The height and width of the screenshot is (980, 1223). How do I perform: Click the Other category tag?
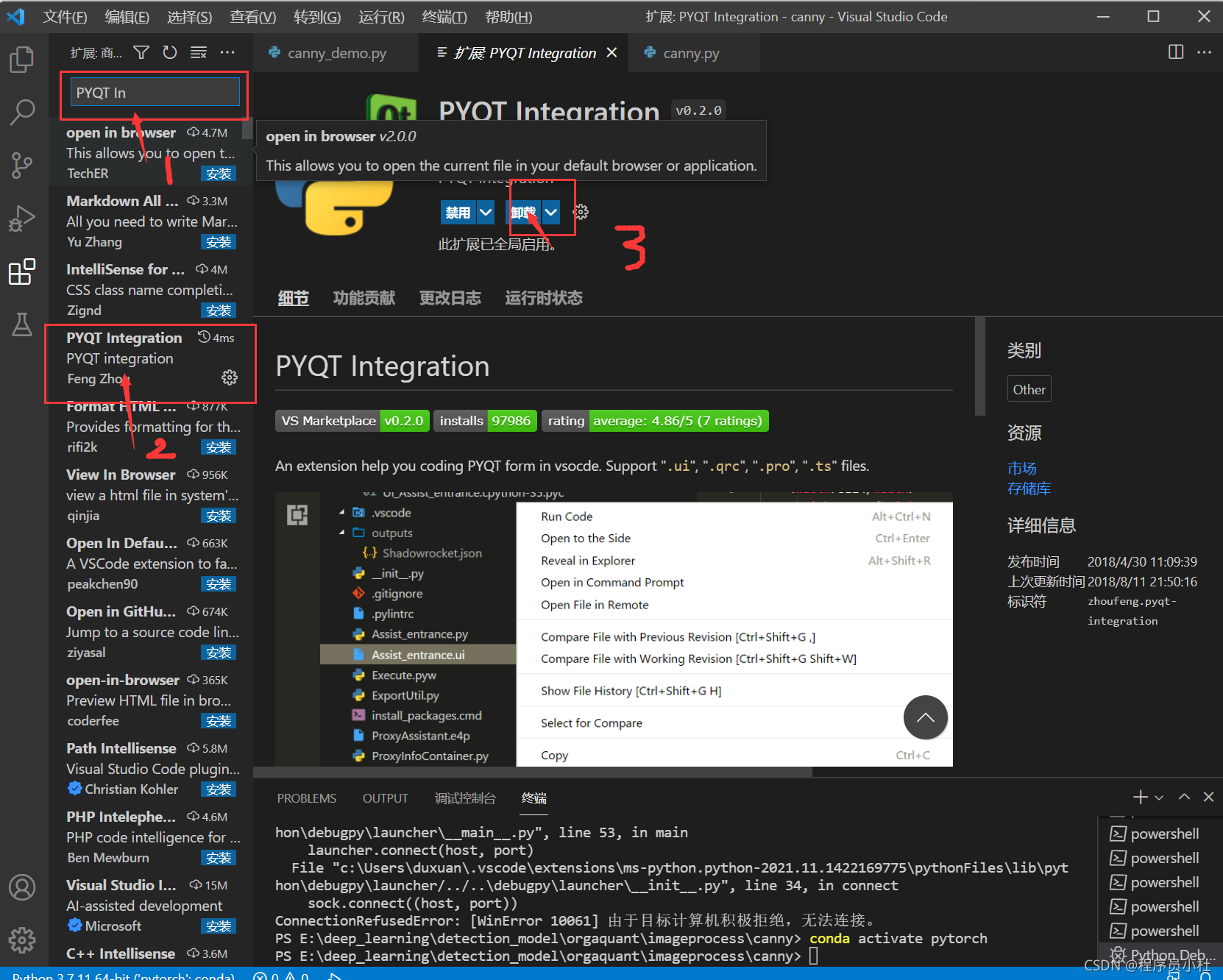point(1029,389)
